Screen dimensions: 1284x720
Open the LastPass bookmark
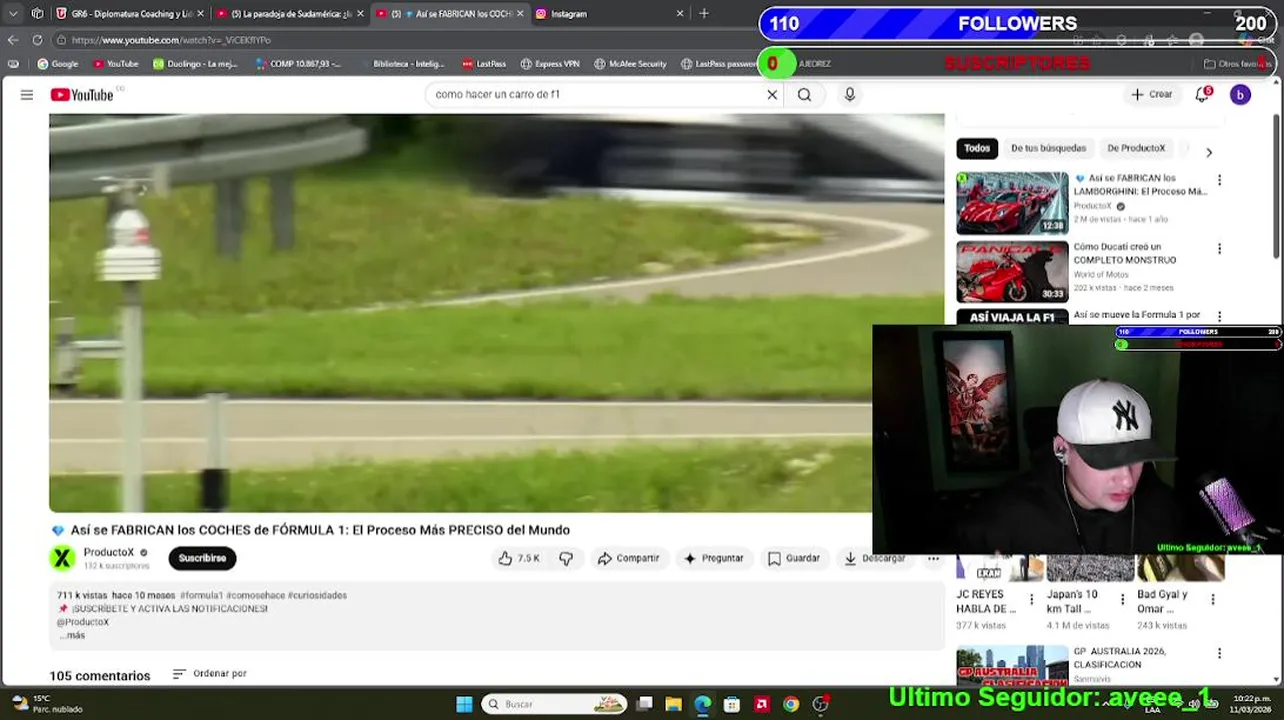click(484, 63)
